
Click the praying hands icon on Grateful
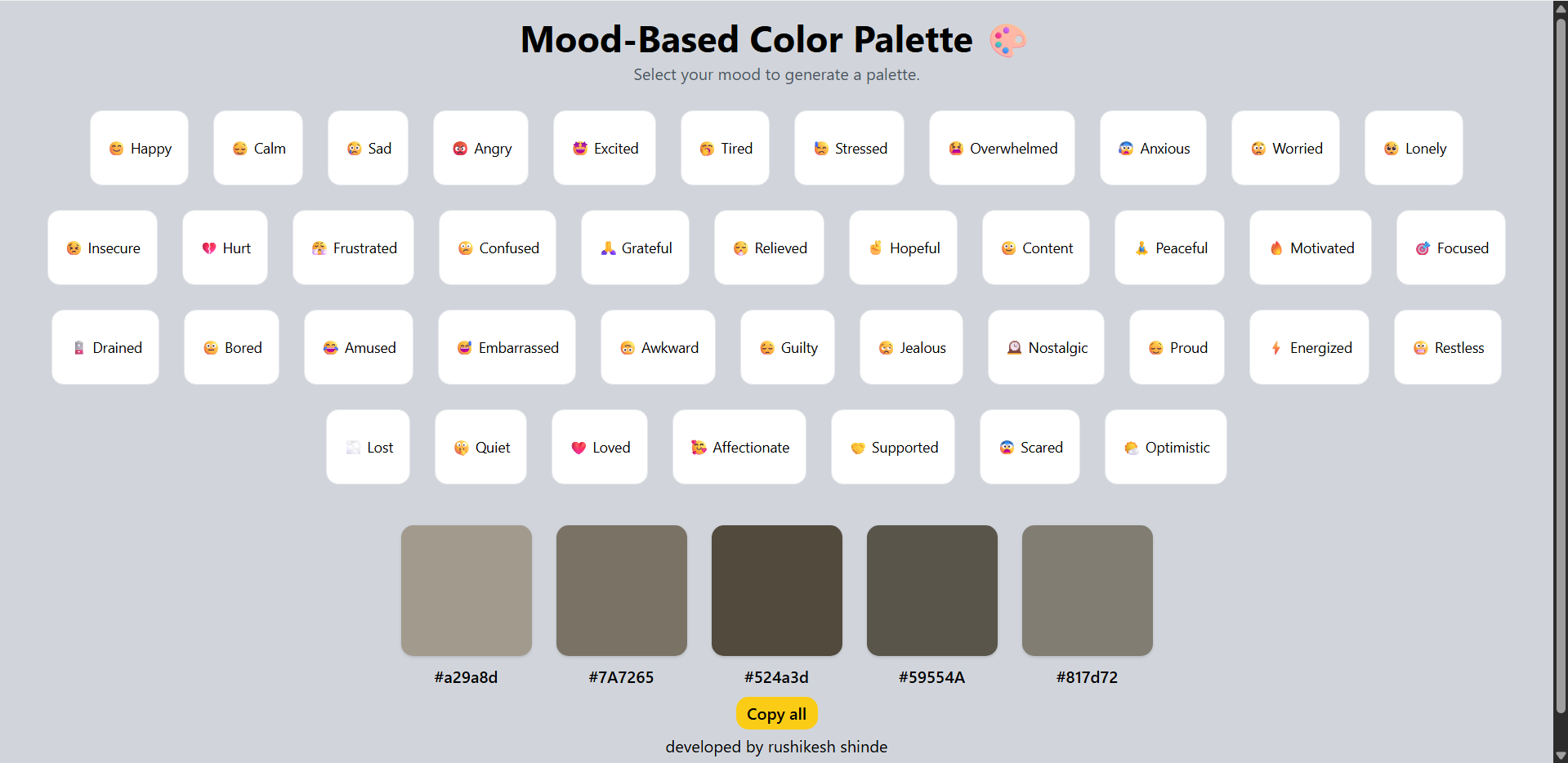[x=608, y=248]
